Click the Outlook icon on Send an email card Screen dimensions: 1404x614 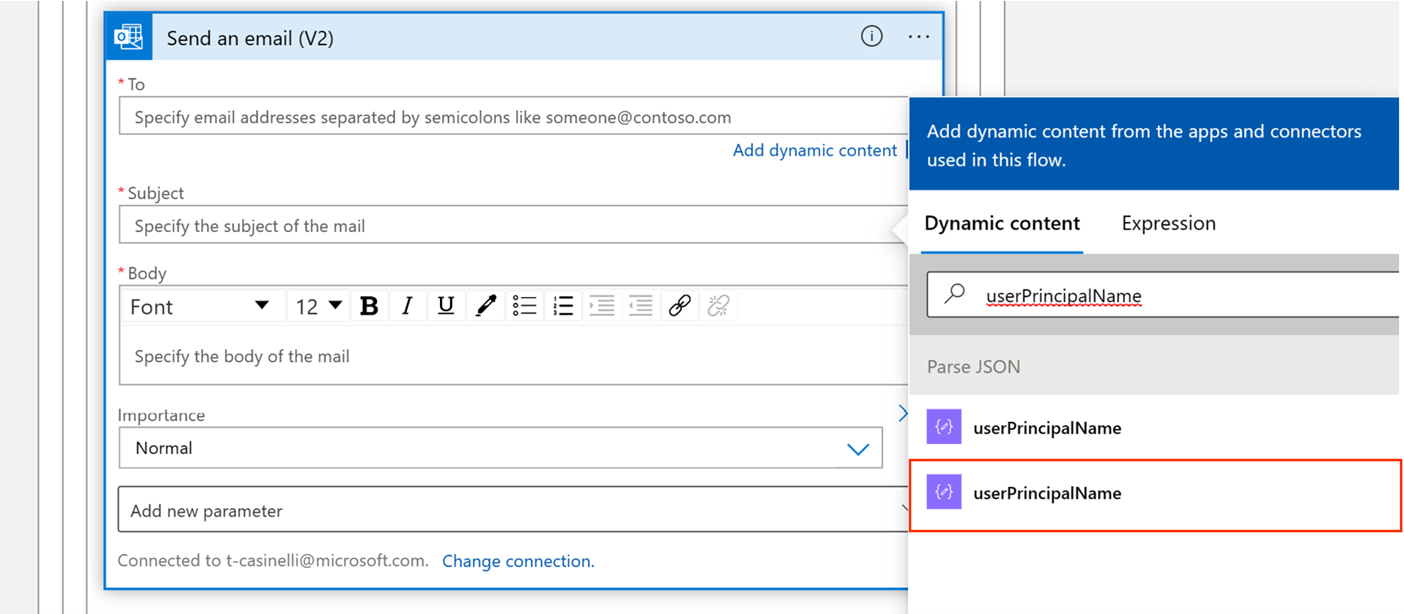click(129, 38)
